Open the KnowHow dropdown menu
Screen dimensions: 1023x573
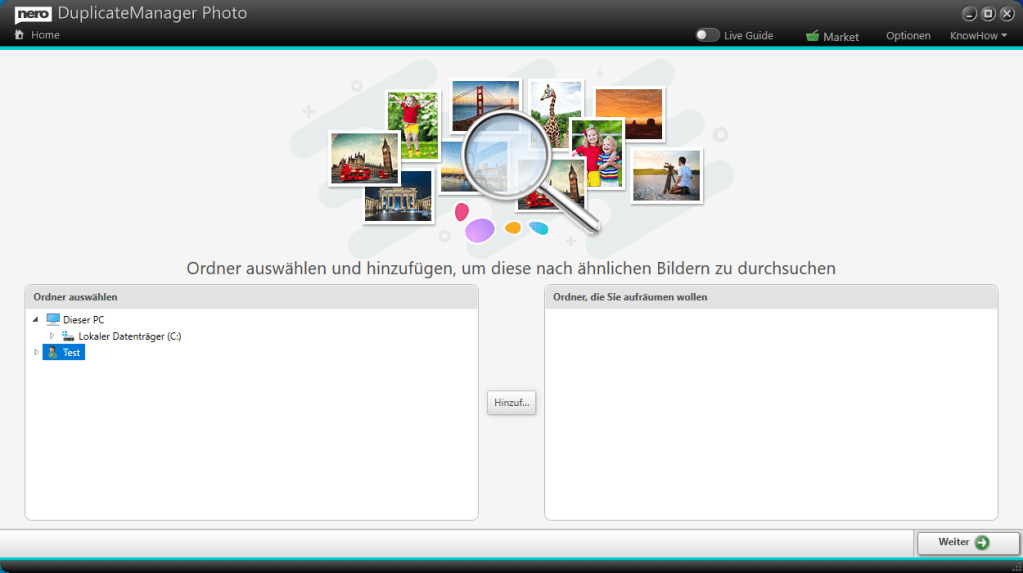977,36
